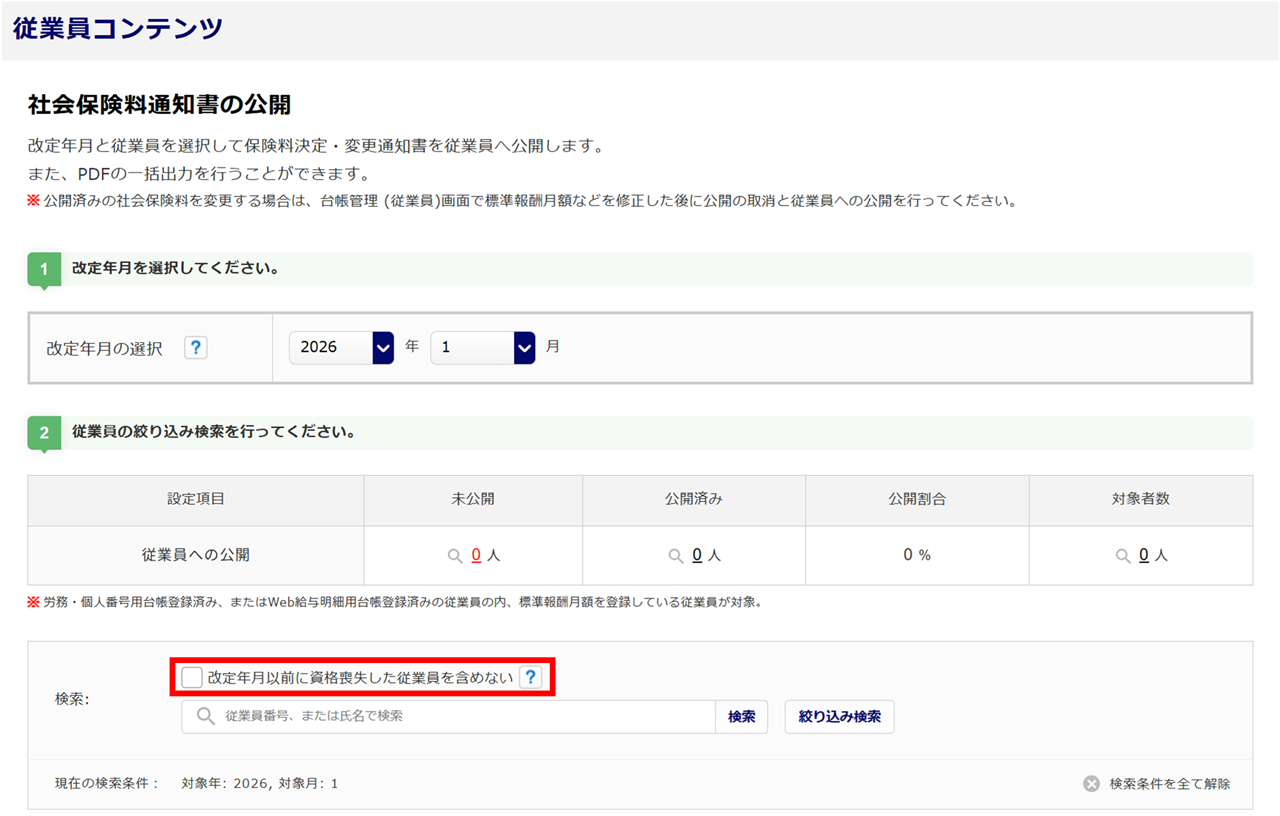The width and height of the screenshot is (1280, 816).
Task: Click the 社会保険料通知書の公開 heading
Action: (160, 105)
